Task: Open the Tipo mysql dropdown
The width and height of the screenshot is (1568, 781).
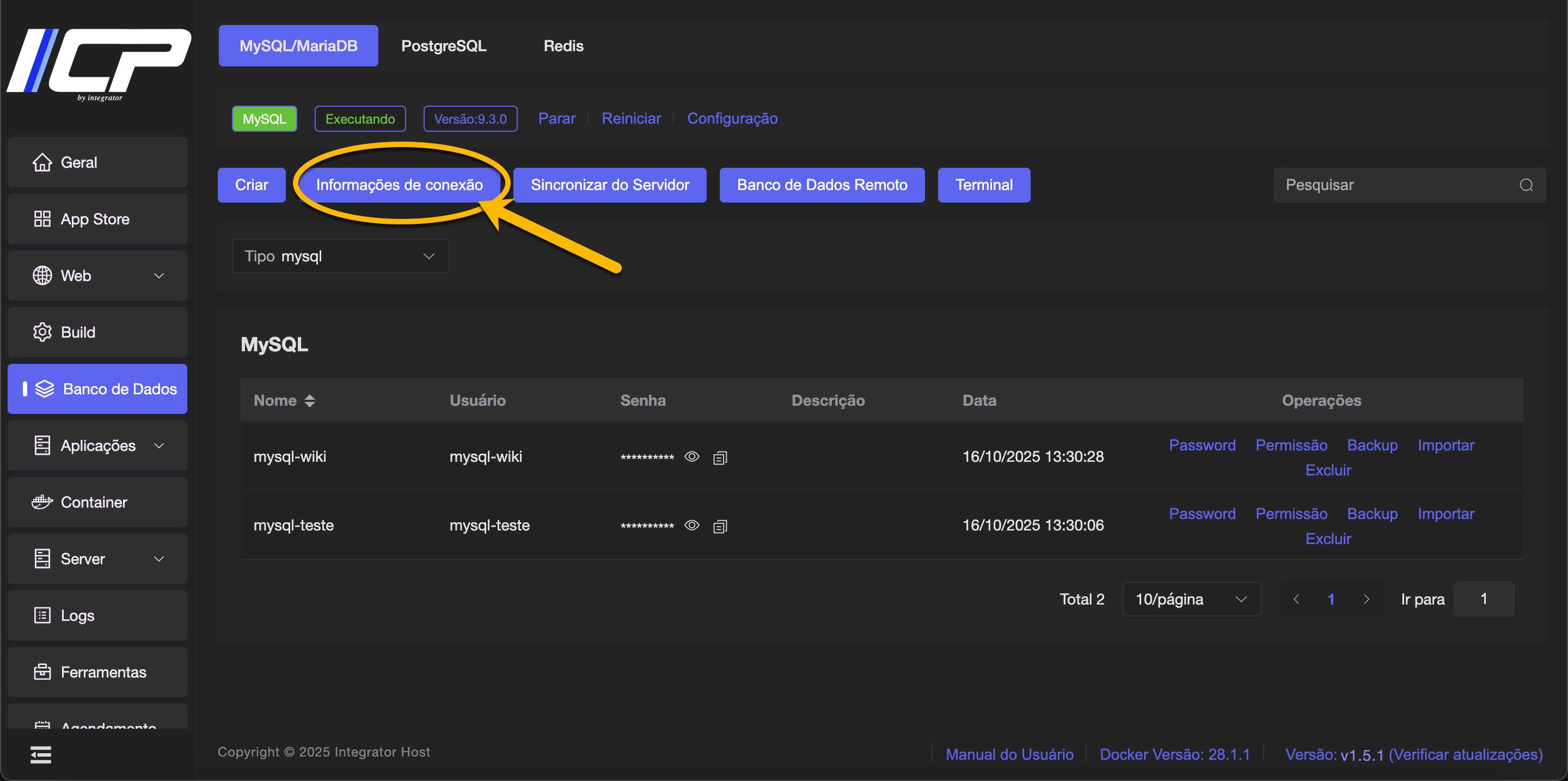Action: click(x=340, y=257)
